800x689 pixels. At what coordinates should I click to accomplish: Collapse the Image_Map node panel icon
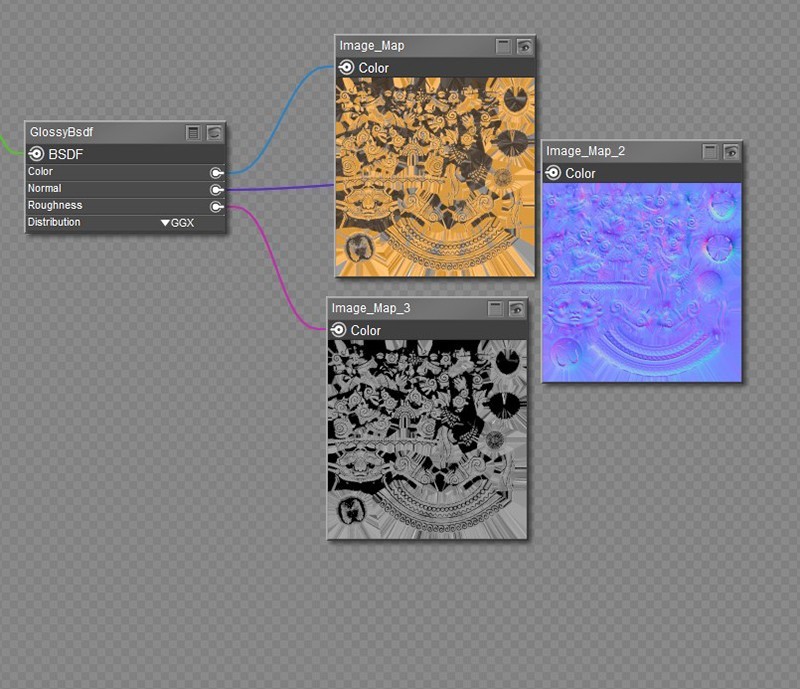503,46
